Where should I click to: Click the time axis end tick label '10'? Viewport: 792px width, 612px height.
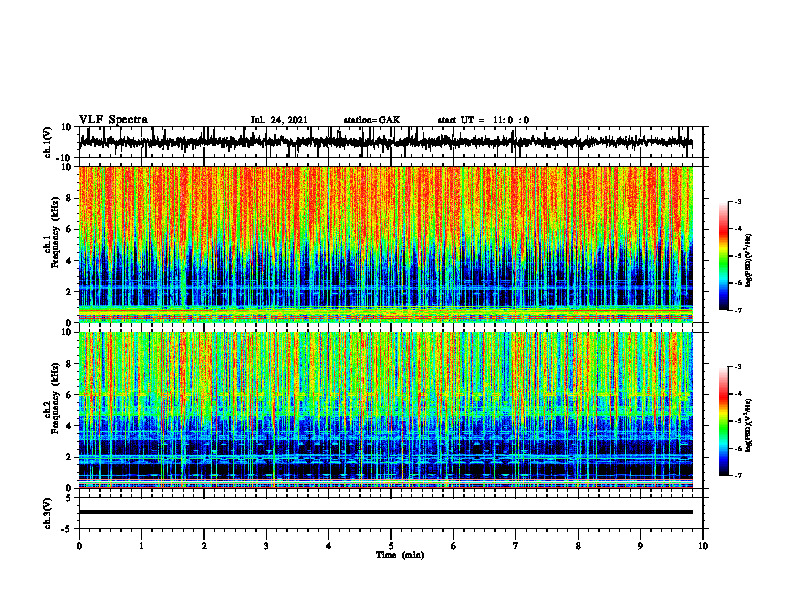[x=703, y=546]
